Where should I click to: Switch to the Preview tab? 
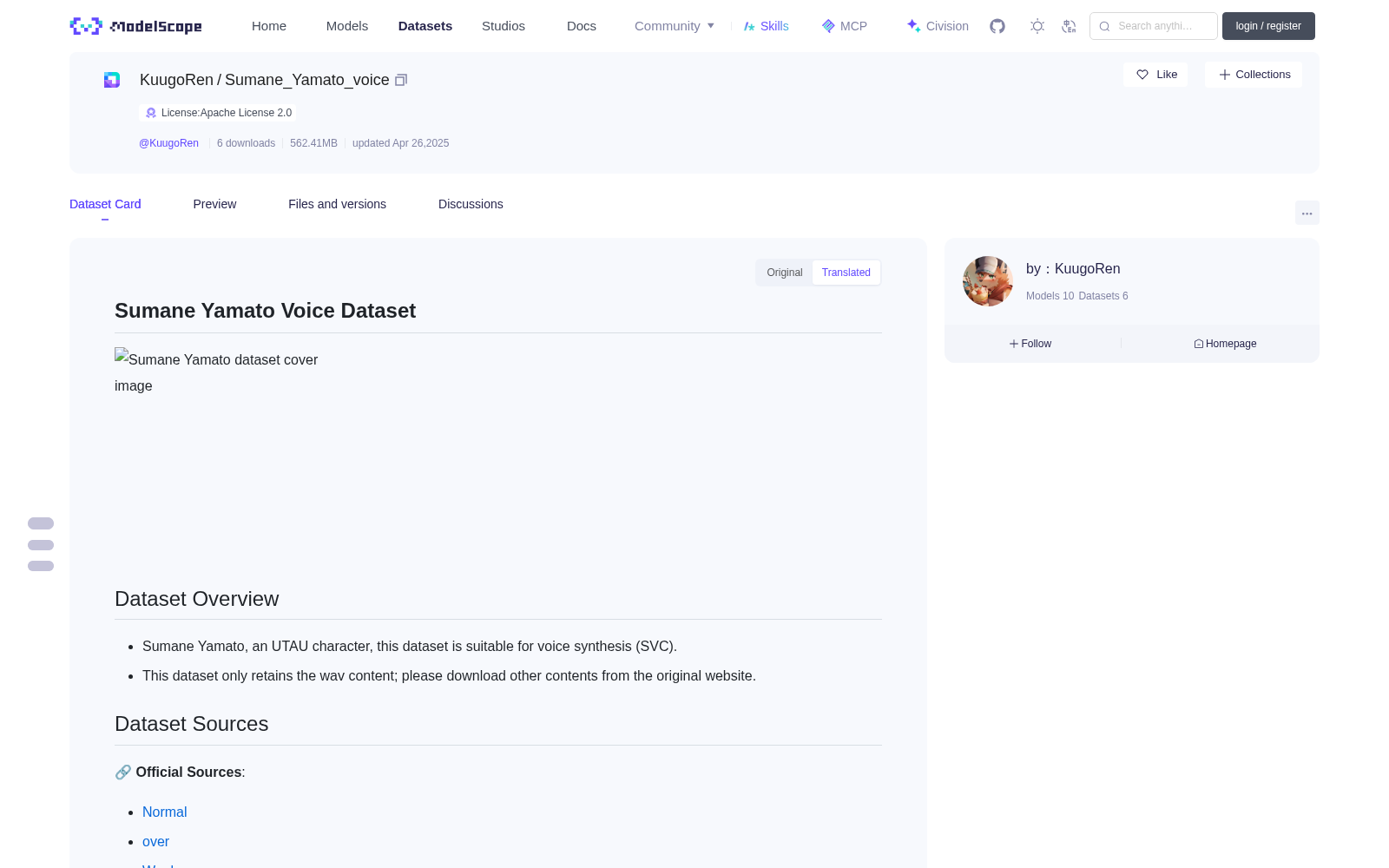[214, 204]
